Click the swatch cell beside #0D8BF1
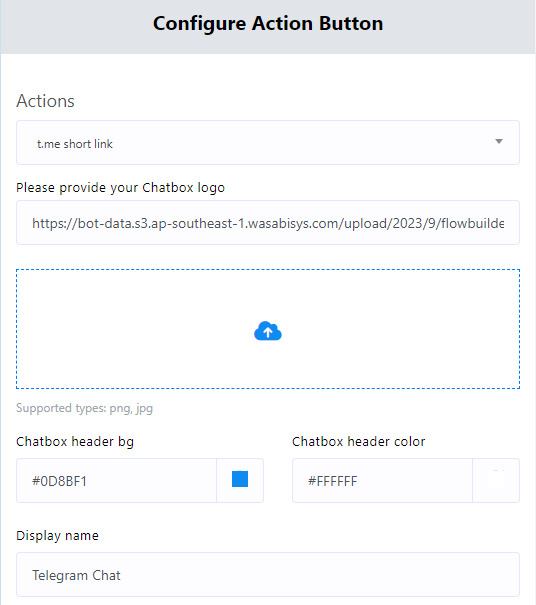Viewport: 536px width, 605px height. [240, 481]
